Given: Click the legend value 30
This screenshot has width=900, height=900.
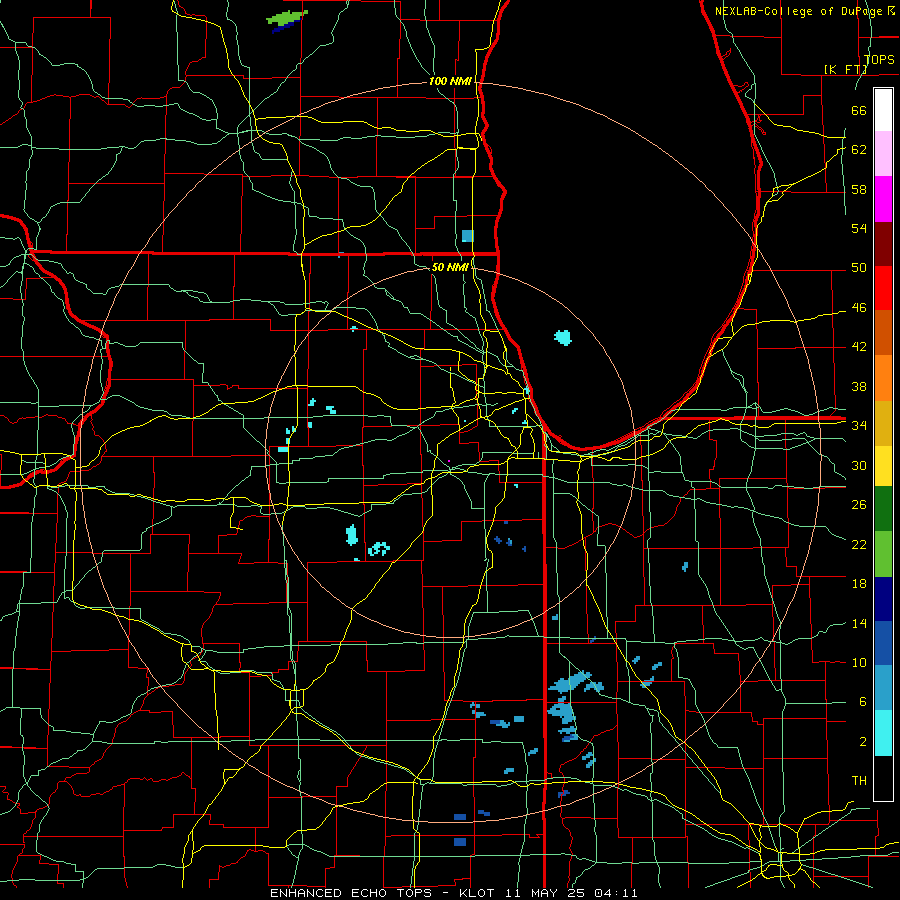Looking at the screenshot, I should [x=859, y=465].
